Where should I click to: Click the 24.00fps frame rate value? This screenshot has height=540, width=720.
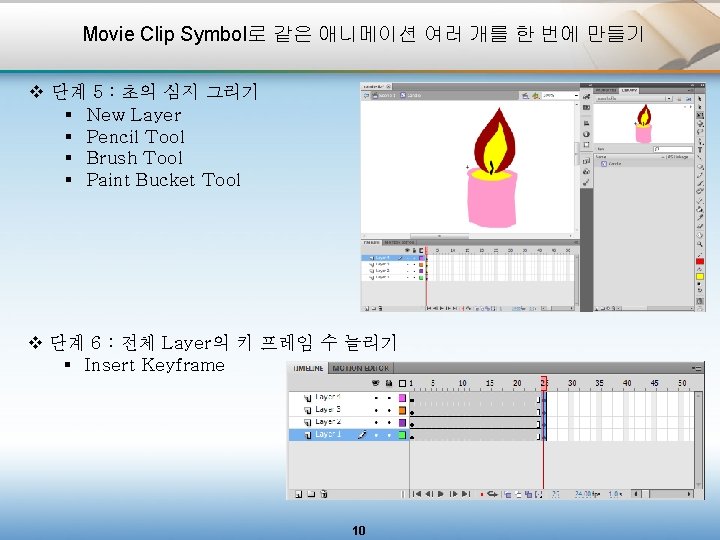[x=588, y=494]
